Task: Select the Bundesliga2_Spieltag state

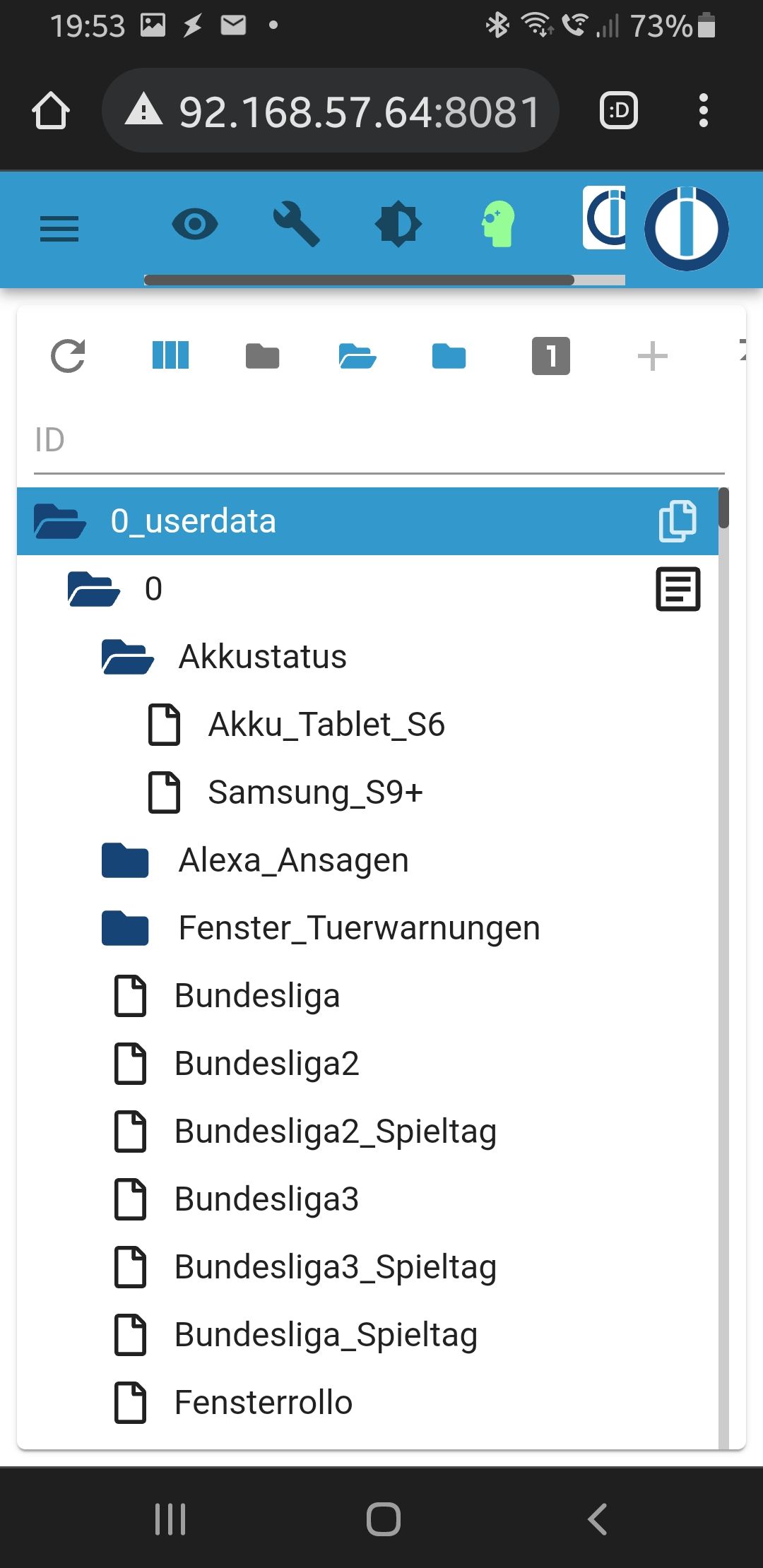Action: point(336,1132)
